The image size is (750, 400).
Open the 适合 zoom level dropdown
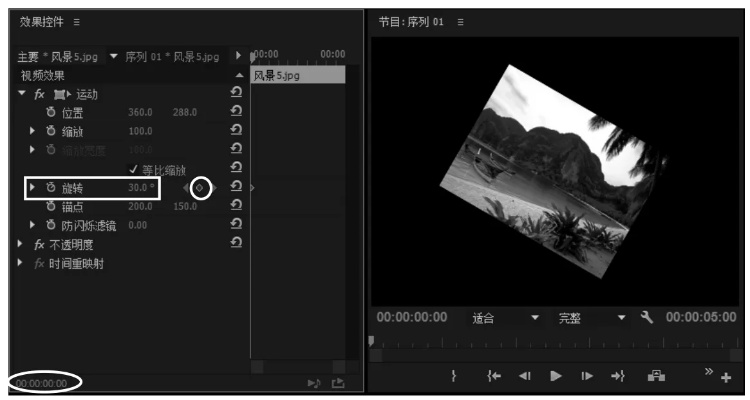tap(535, 318)
